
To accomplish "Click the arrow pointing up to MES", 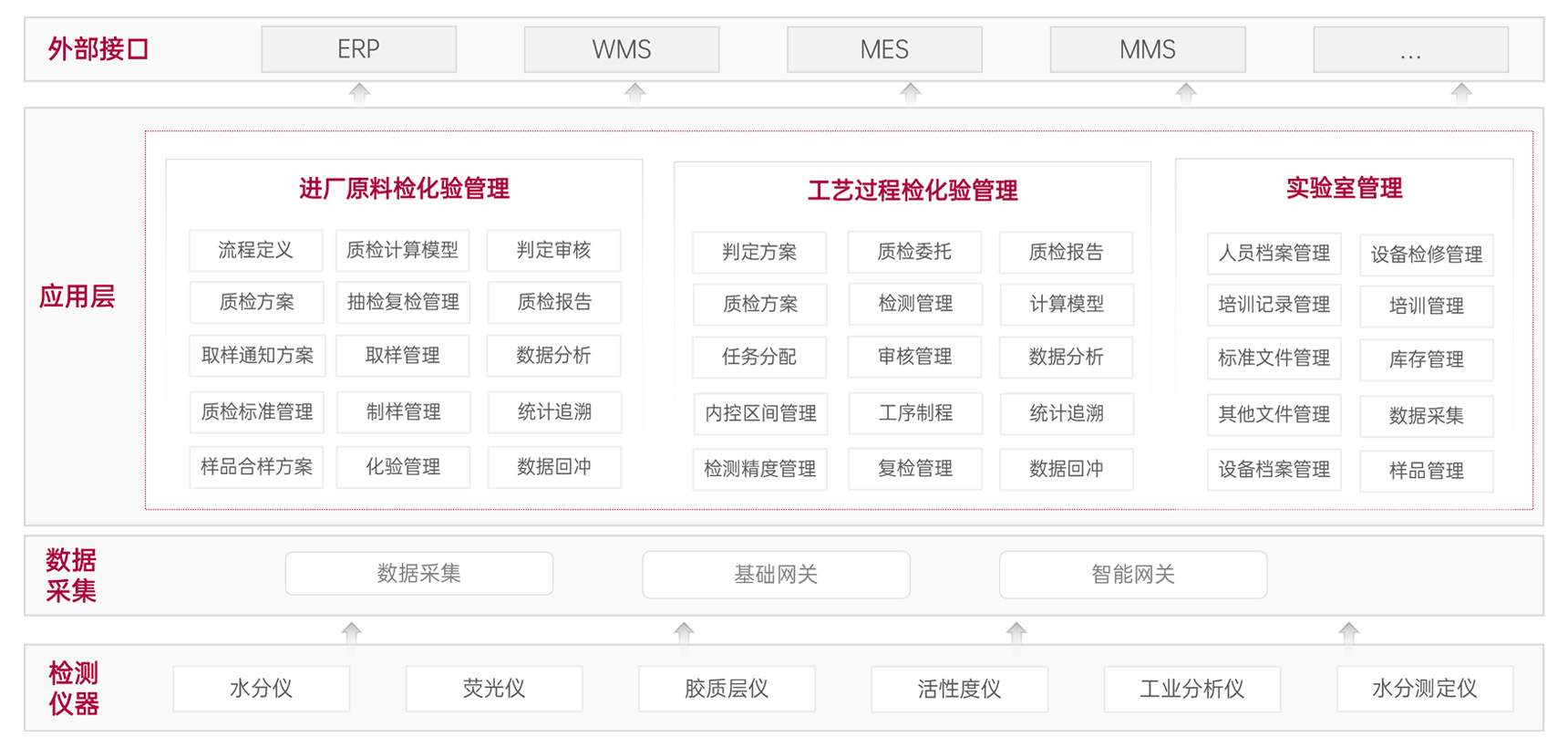I will tap(910, 92).
